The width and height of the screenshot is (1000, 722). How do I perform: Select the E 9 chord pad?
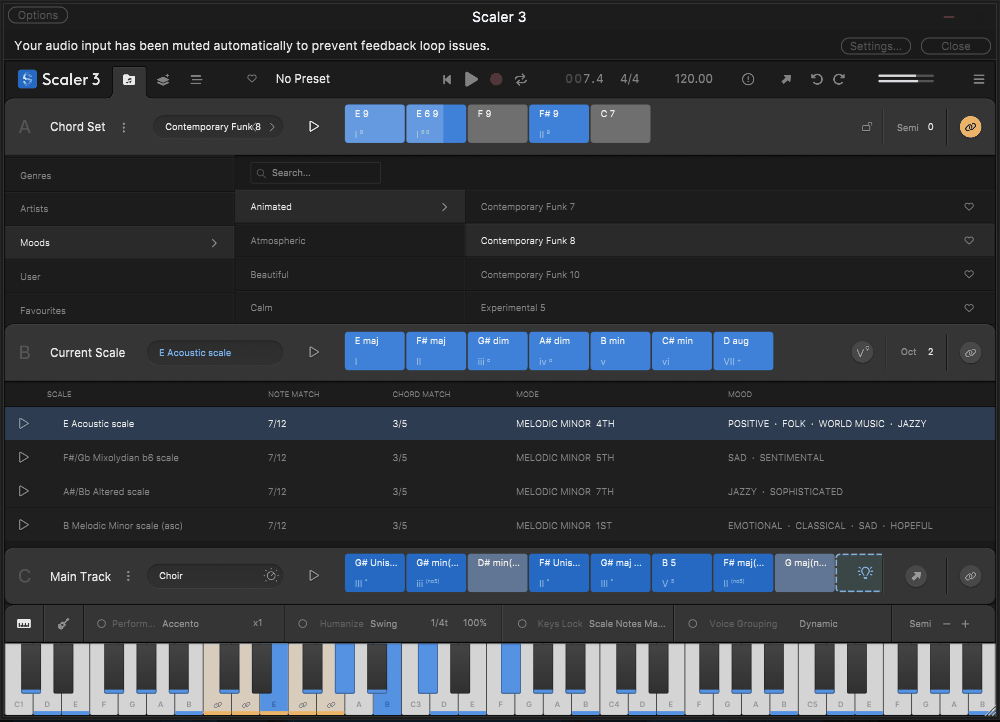tap(374, 124)
